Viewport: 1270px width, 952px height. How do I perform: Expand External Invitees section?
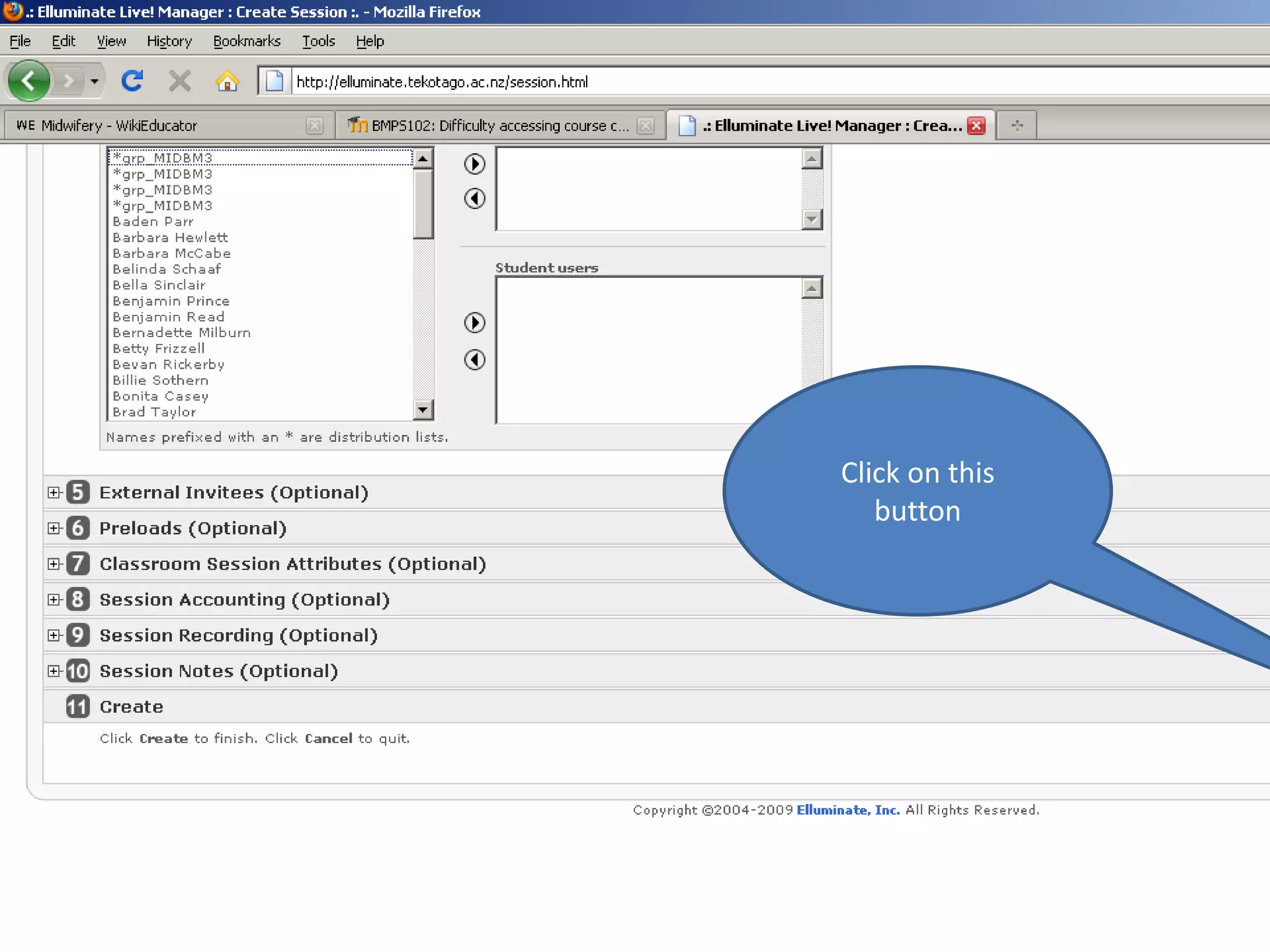(54, 493)
